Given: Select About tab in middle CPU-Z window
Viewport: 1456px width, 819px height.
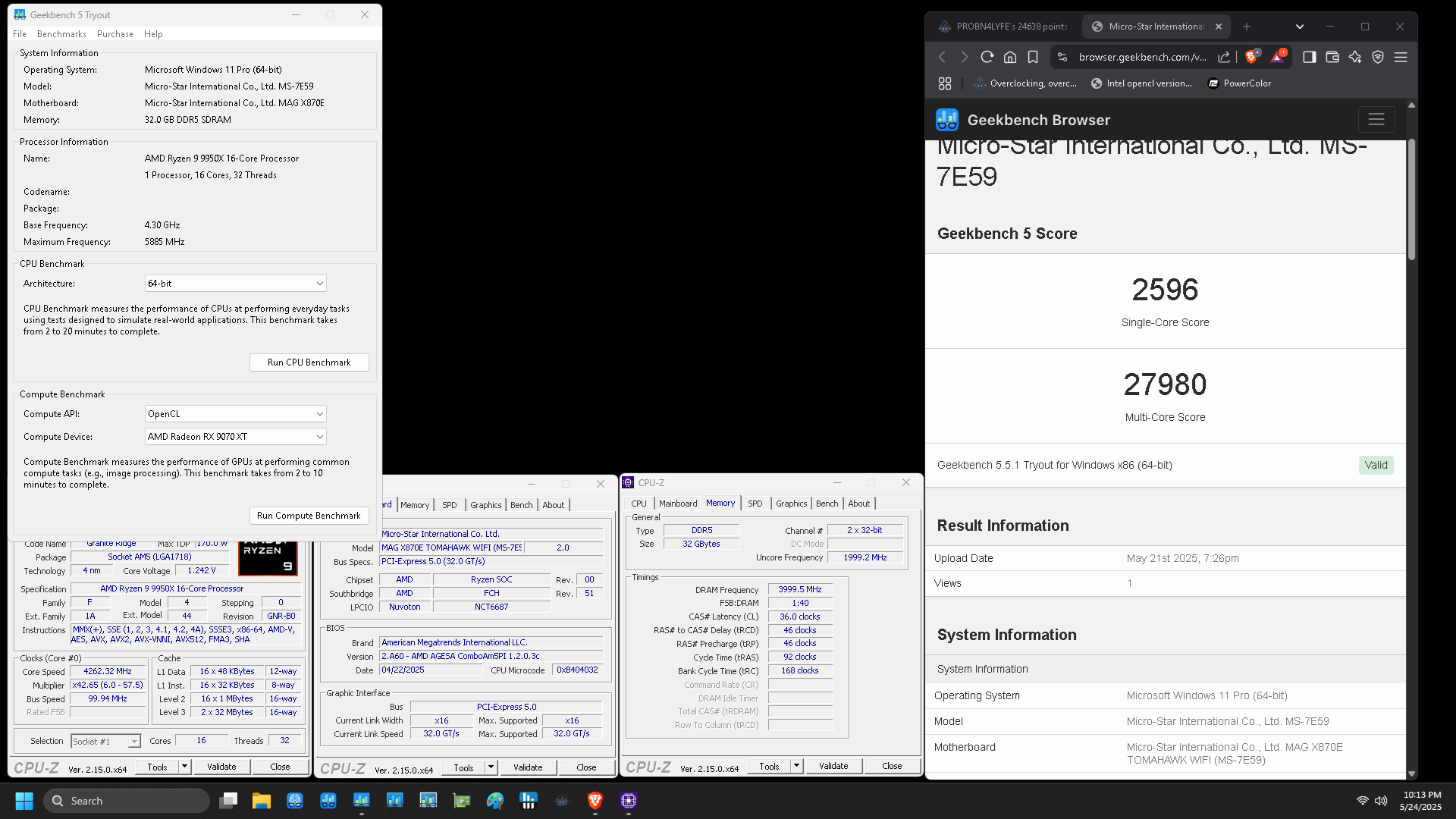Looking at the screenshot, I should click(x=554, y=505).
